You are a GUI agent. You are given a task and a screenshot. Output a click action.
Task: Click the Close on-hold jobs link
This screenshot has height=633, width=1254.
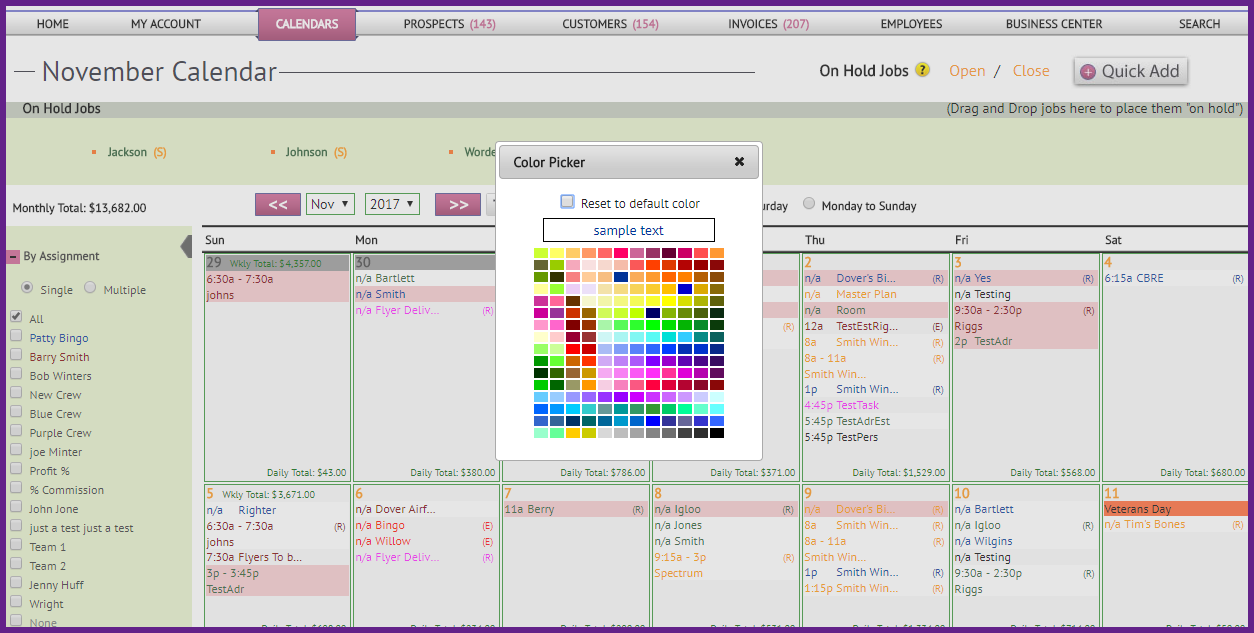pyautogui.click(x=1031, y=71)
